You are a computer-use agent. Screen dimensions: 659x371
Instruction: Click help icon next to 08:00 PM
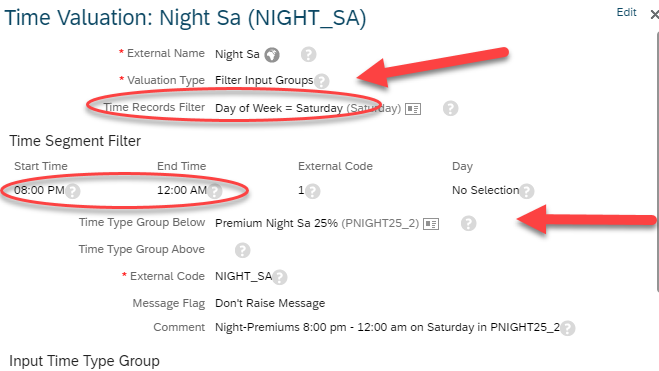click(72, 191)
